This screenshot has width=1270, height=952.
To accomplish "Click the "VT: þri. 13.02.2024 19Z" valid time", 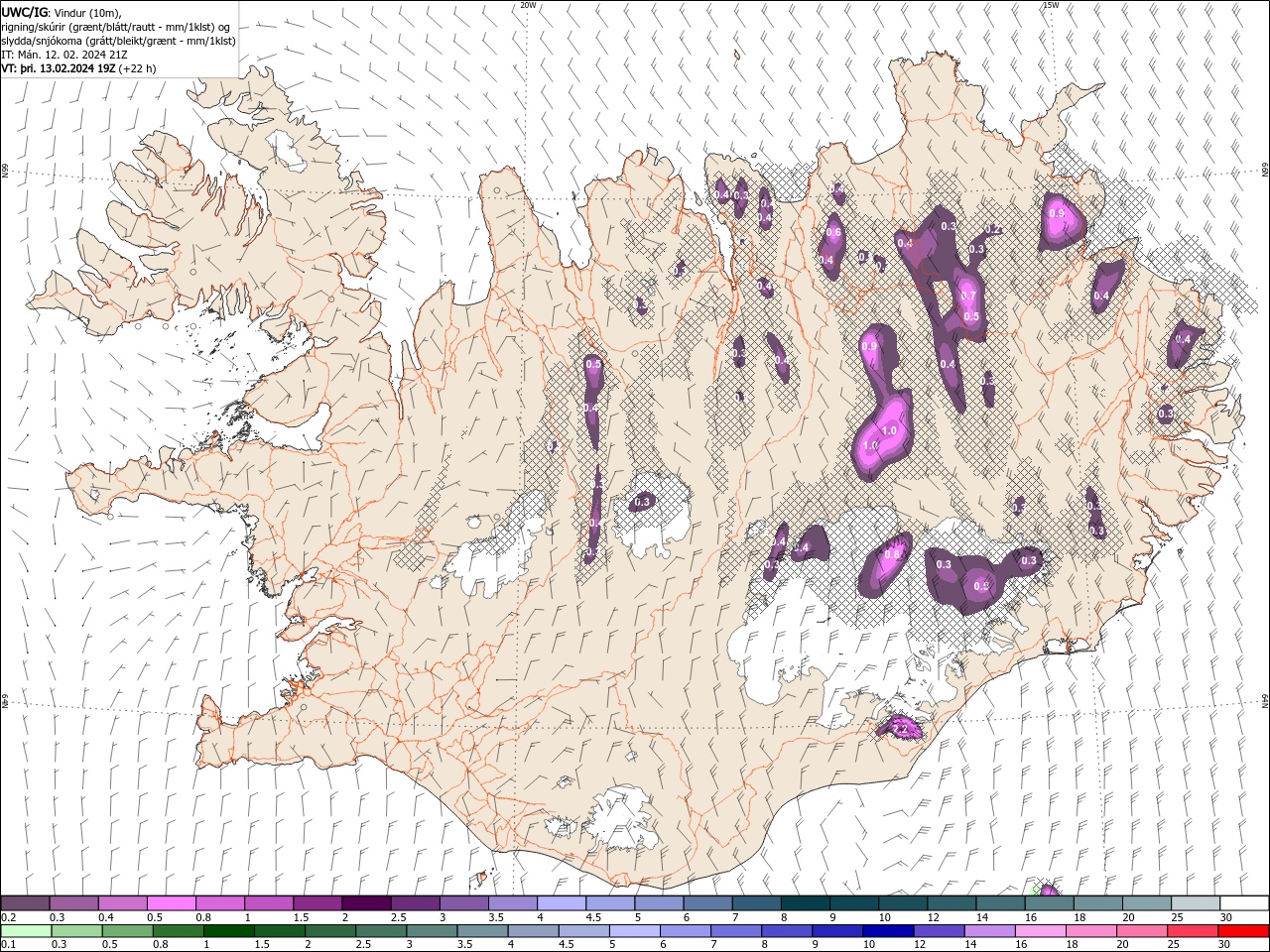I will pyautogui.click(x=58, y=68).
